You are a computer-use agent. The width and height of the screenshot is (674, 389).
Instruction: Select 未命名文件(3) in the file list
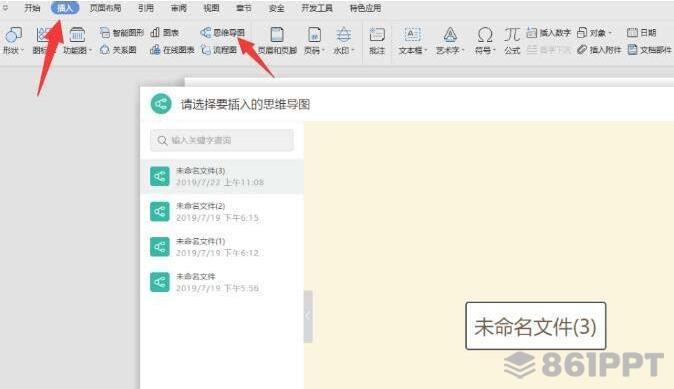tap(222, 177)
